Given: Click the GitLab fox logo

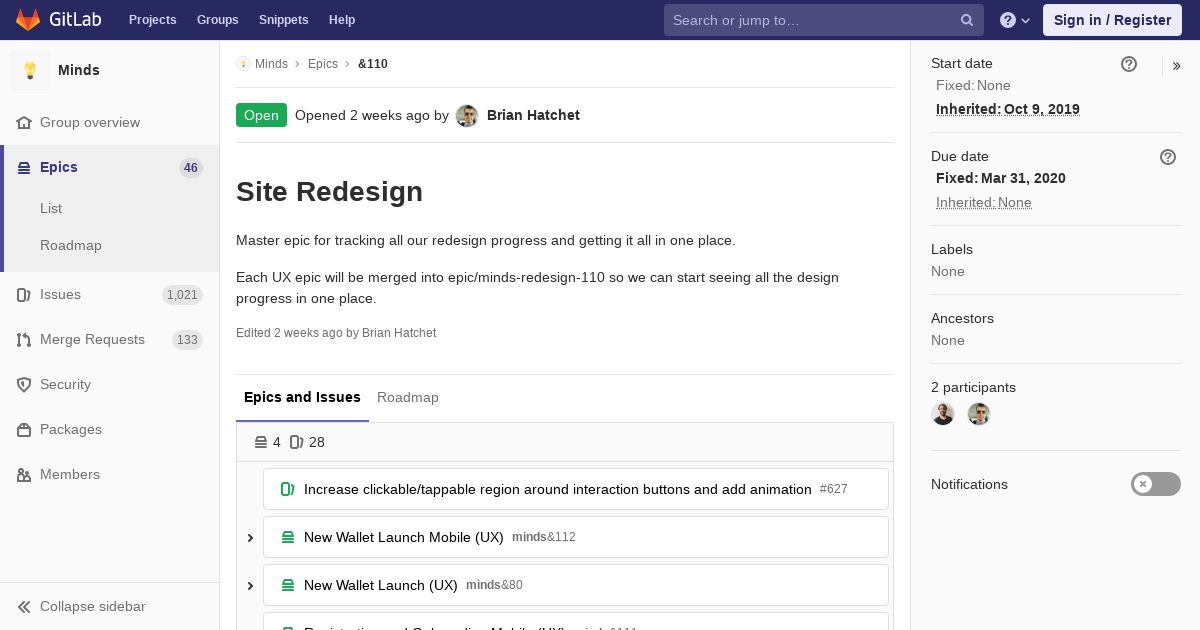Looking at the screenshot, I should (28, 20).
